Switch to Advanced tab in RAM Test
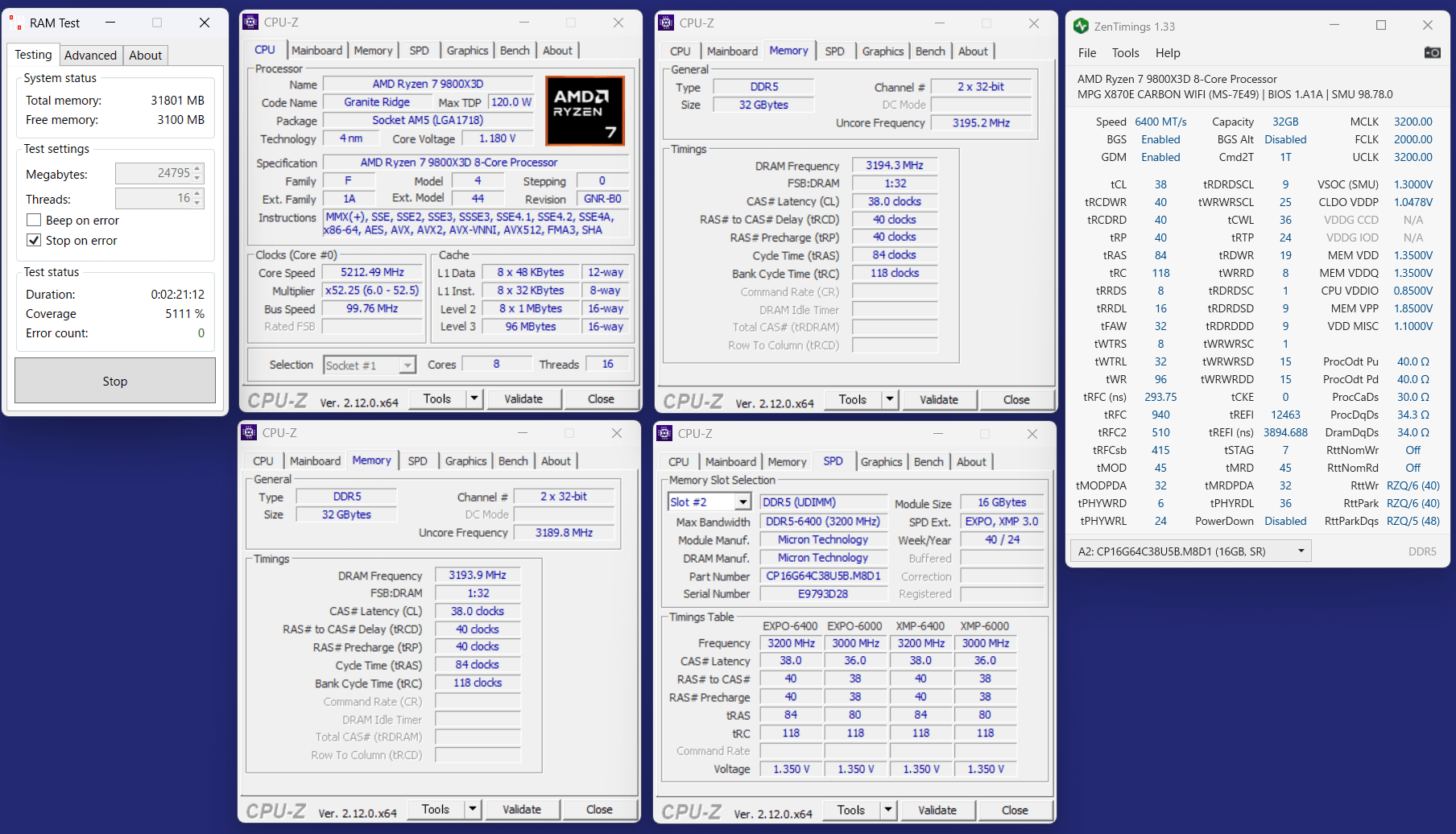This screenshot has width=1456, height=834. (90, 56)
